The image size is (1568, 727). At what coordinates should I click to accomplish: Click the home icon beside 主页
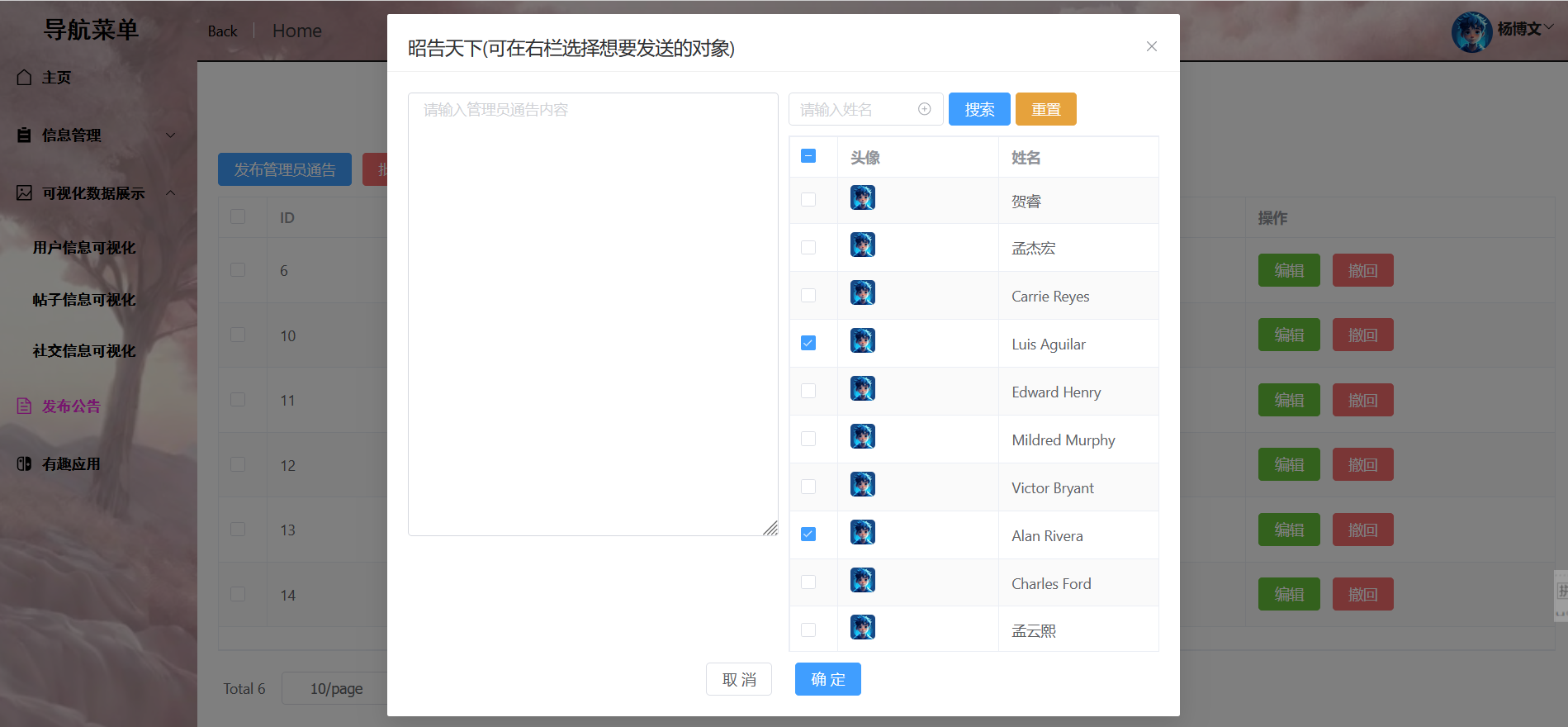click(x=24, y=77)
